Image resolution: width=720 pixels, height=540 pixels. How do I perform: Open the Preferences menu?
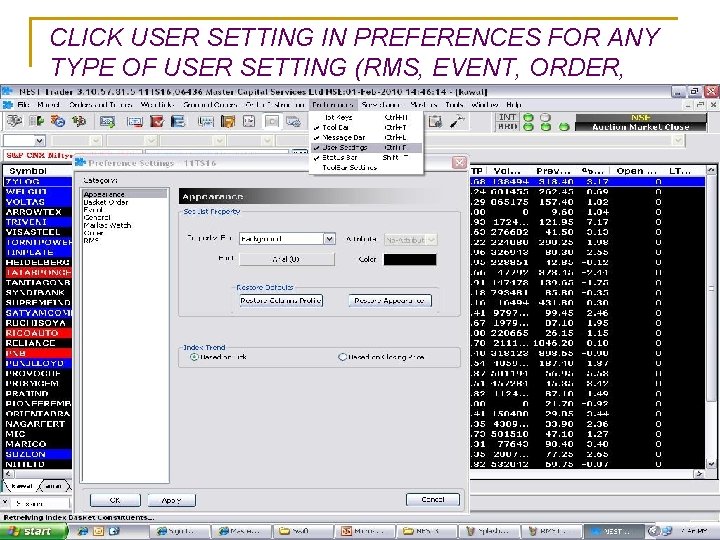(x=333, y=105)
